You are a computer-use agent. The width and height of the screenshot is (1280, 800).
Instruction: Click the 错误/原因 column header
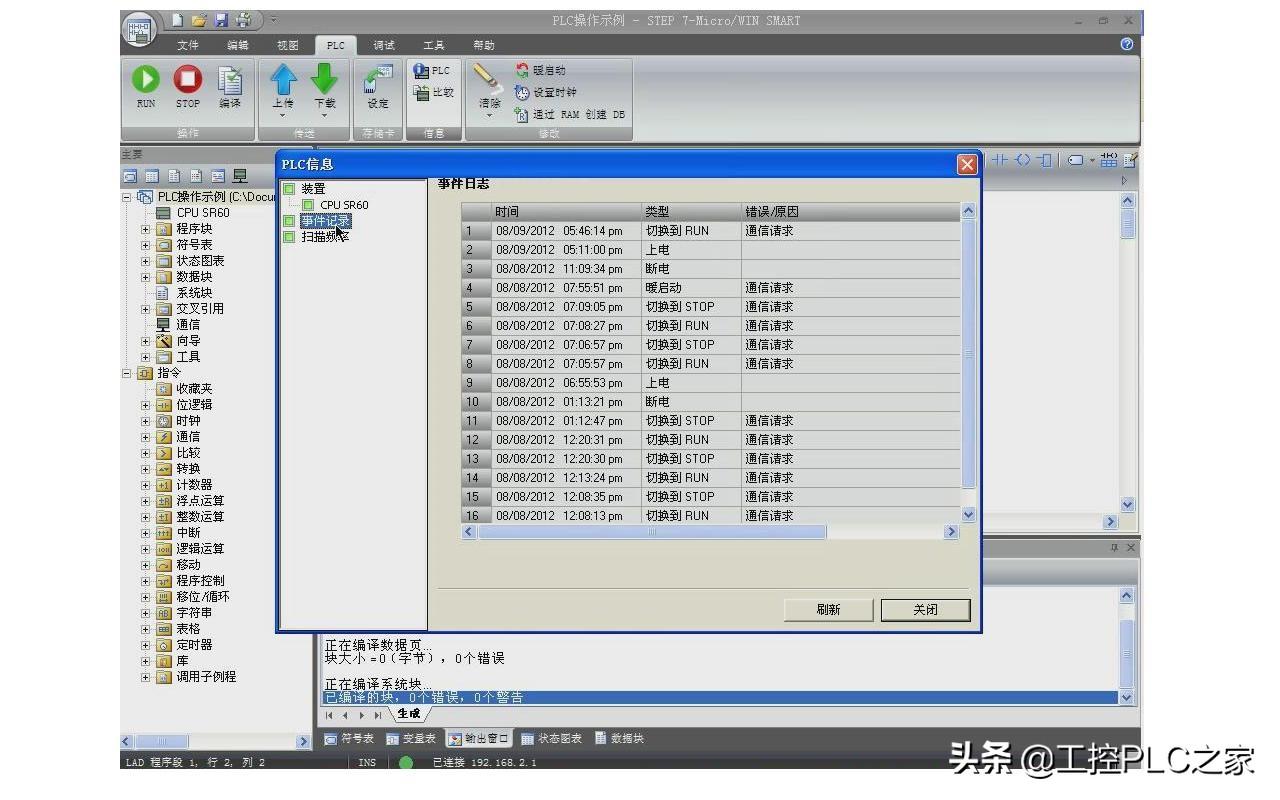pos(851,212)
